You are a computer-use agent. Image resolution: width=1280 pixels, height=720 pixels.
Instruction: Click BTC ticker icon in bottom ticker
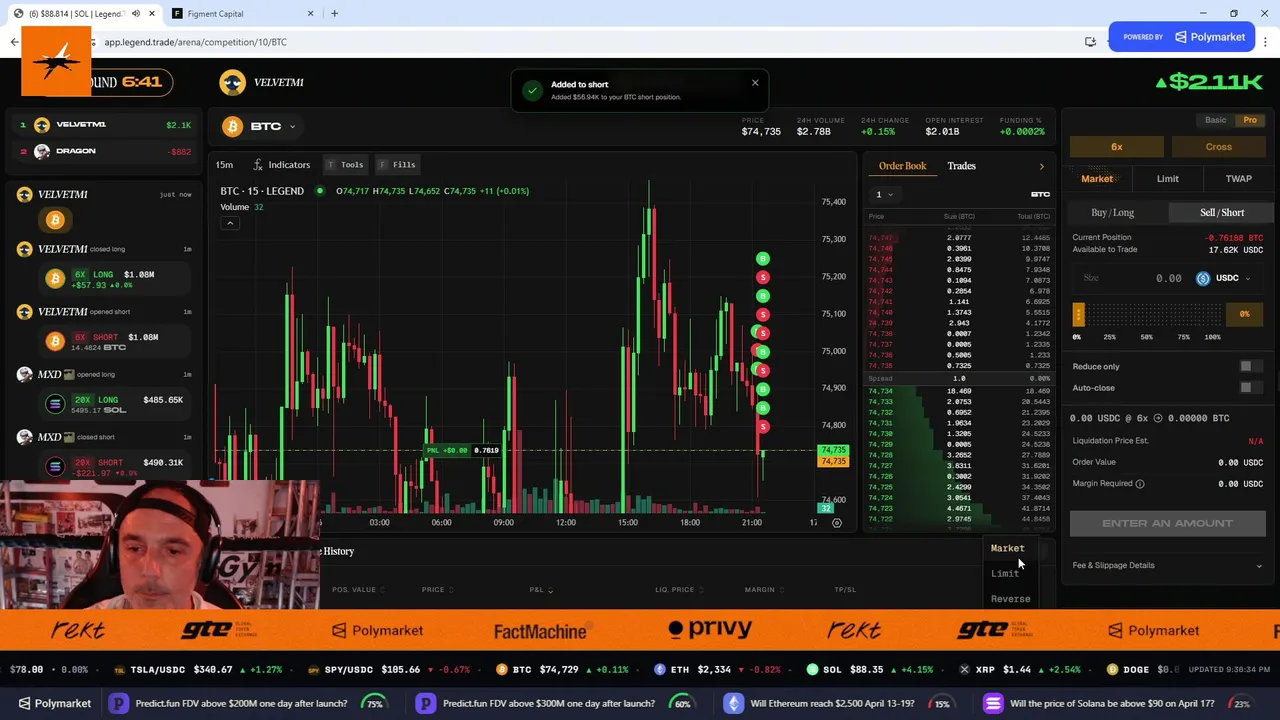(501, 669)
